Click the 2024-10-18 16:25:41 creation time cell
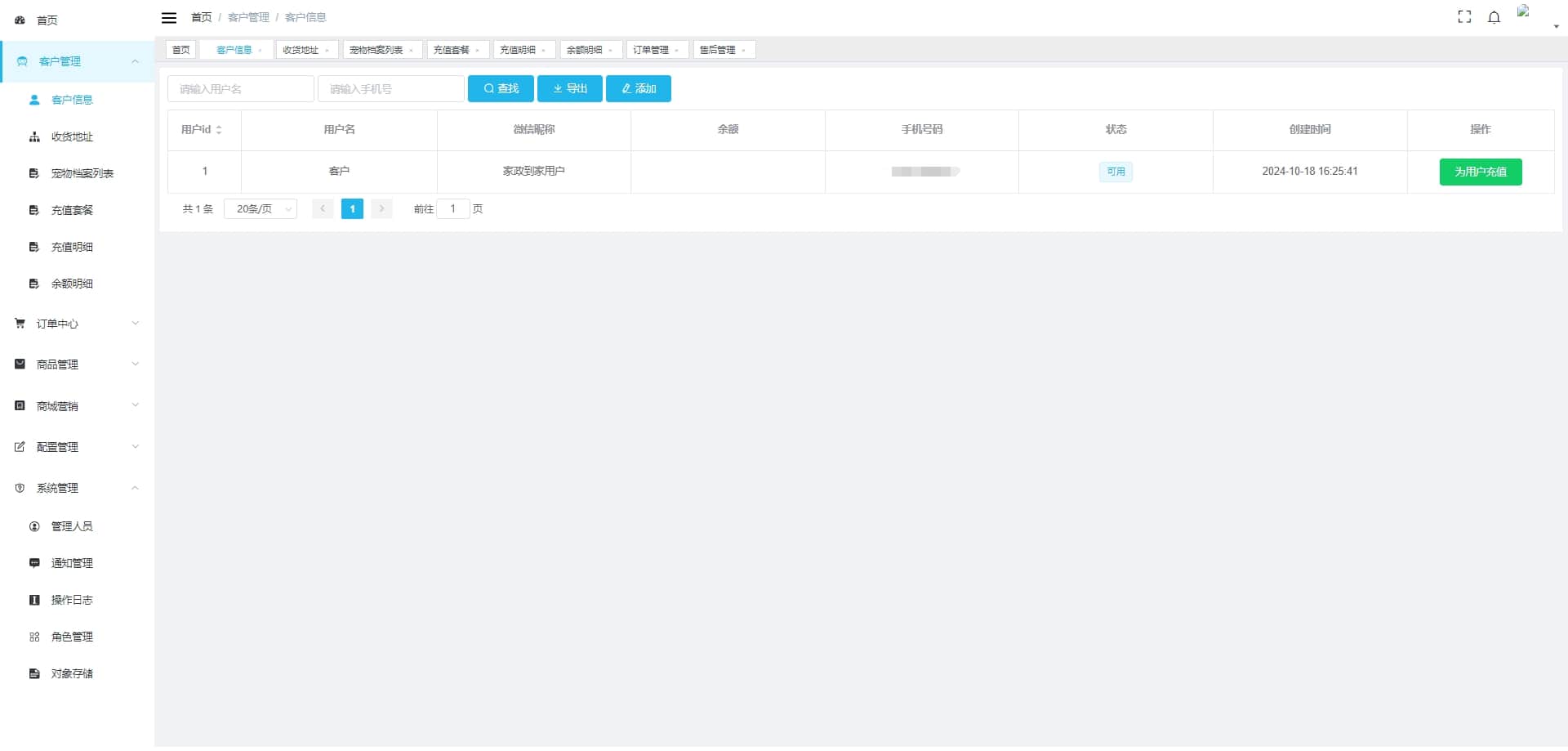The height and width of the screenshot is (751, 1568). [1310, 172]
